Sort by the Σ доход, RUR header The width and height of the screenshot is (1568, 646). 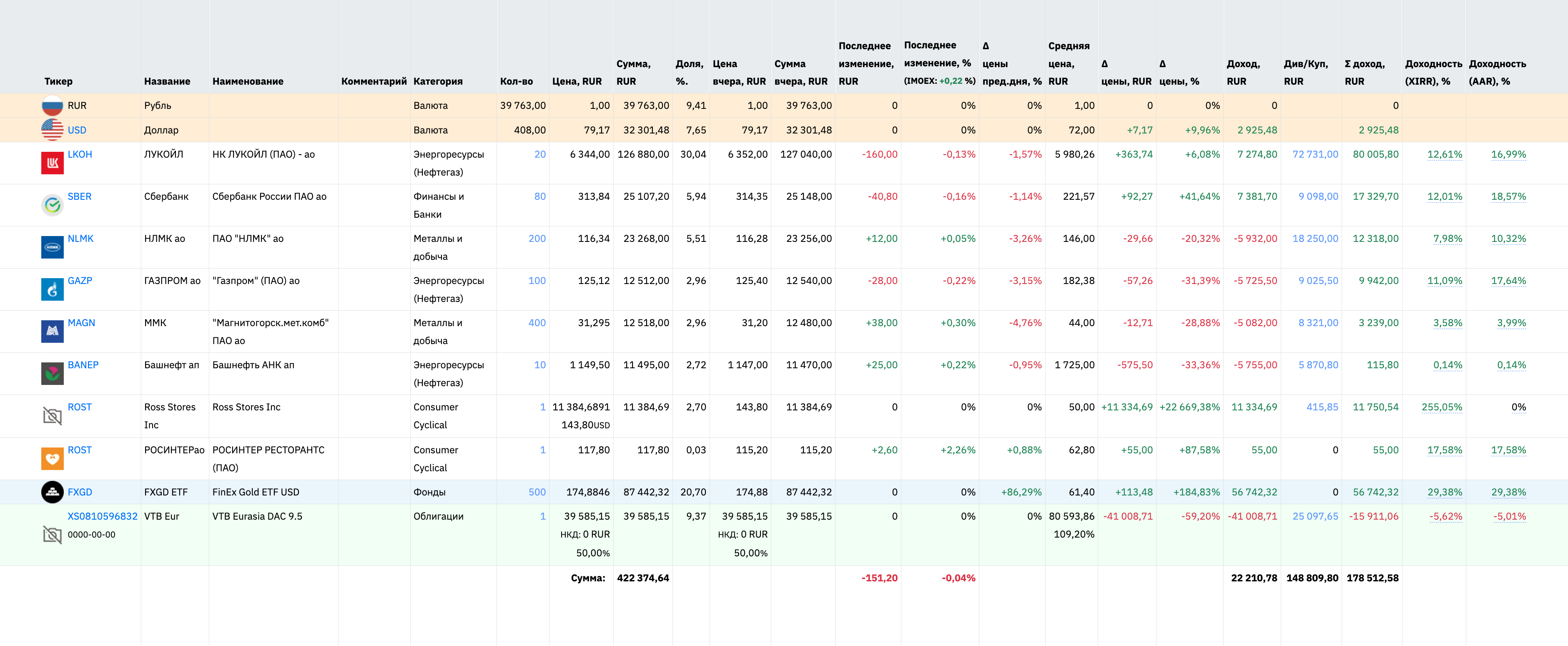click(1365, 73)
